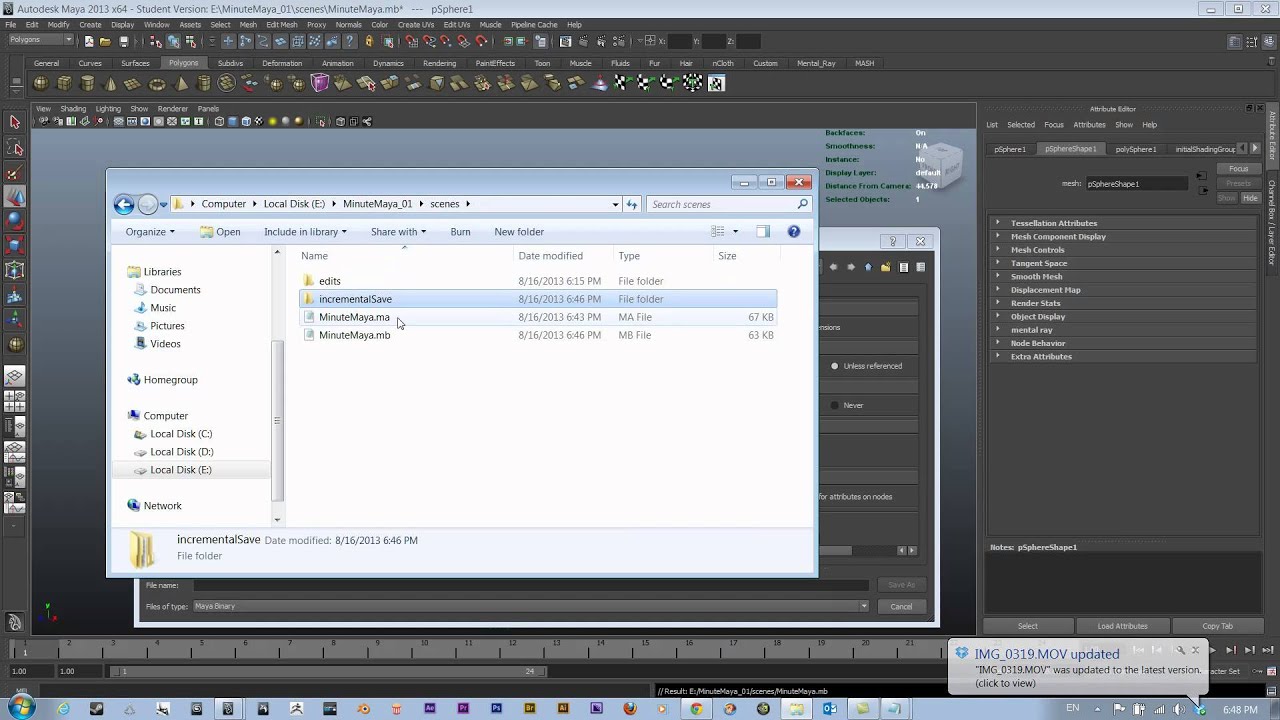
Task: Click the New scene icon in status line
Action: click(89, 41)
